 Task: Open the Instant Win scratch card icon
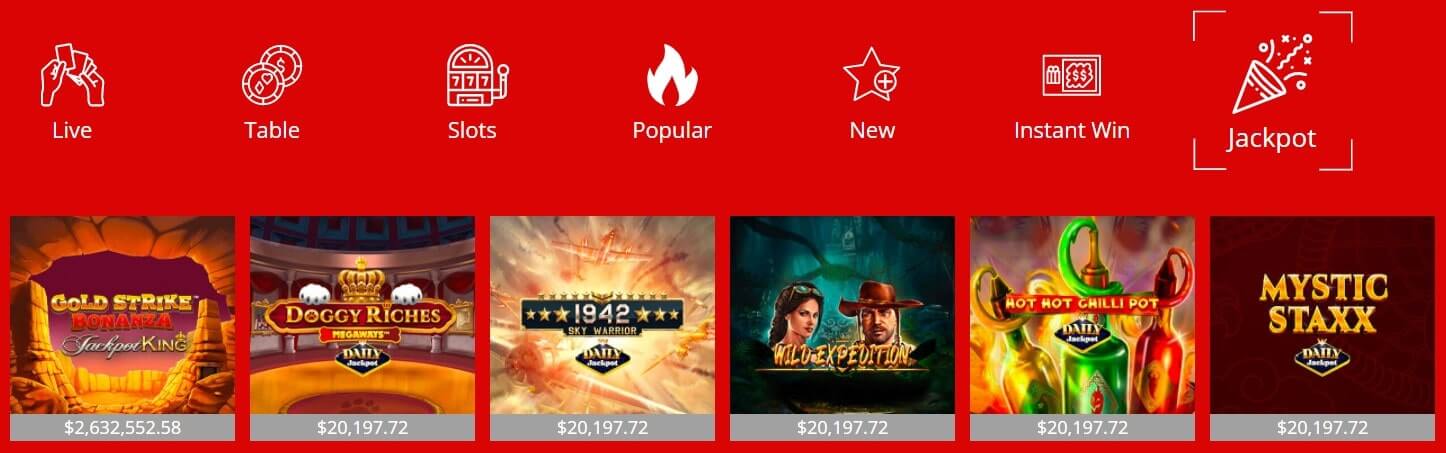point(1071,75)
